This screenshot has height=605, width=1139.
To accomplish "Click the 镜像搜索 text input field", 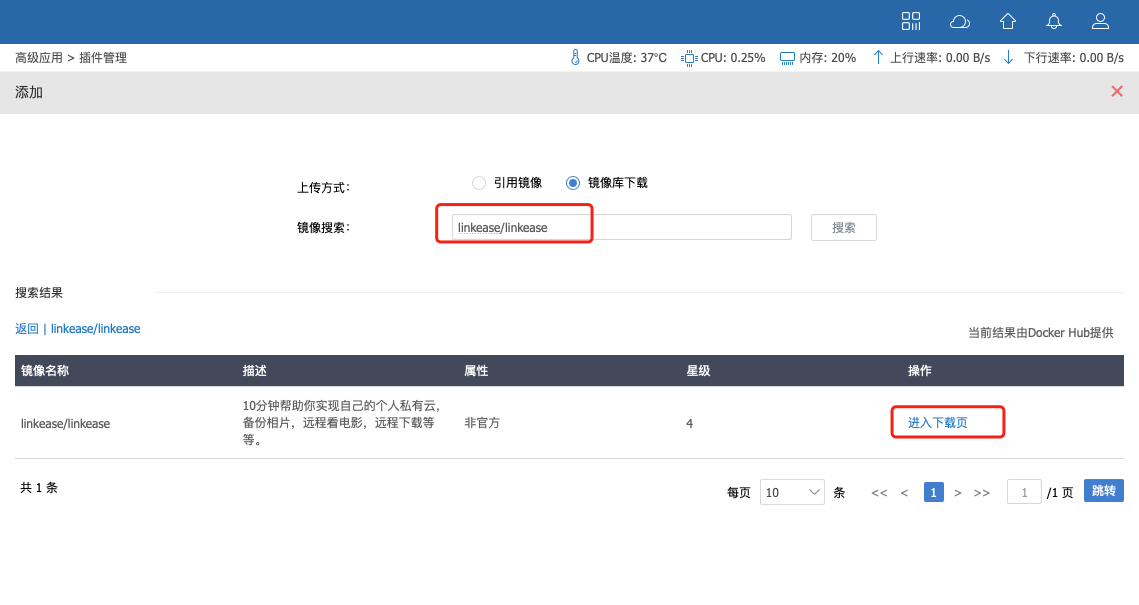I will click(621, 228).
